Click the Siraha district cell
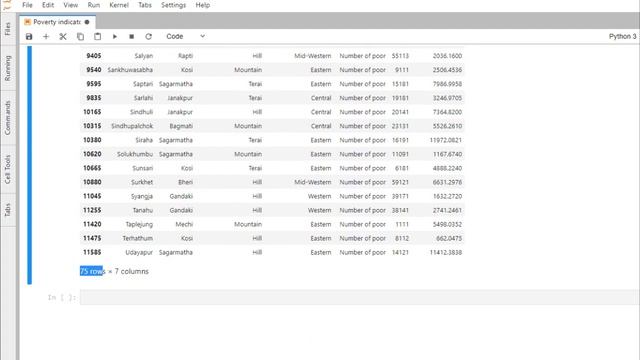 [144, 140]
